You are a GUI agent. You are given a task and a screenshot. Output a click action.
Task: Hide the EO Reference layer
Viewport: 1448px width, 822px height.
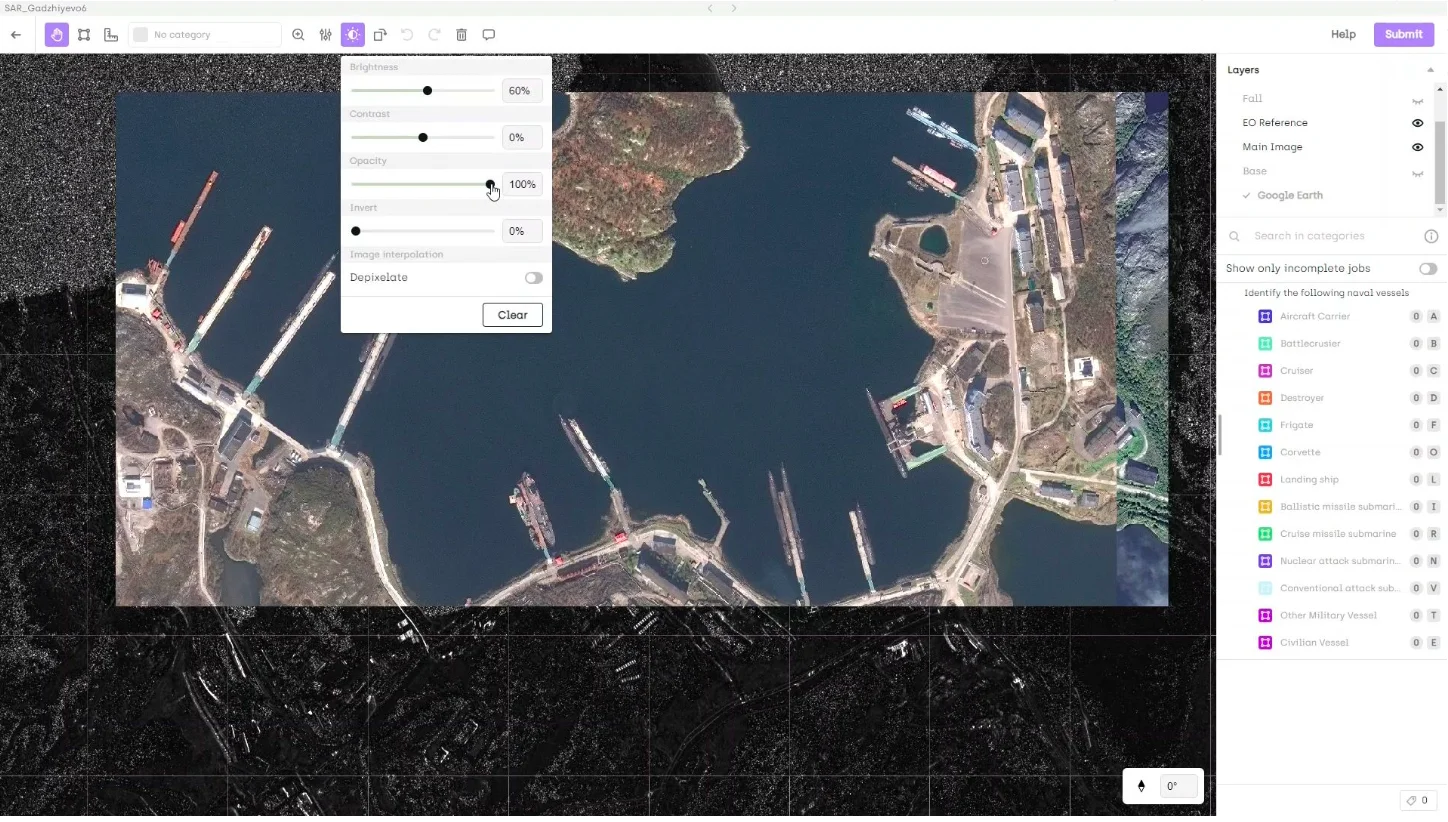tap(1417, 123)
